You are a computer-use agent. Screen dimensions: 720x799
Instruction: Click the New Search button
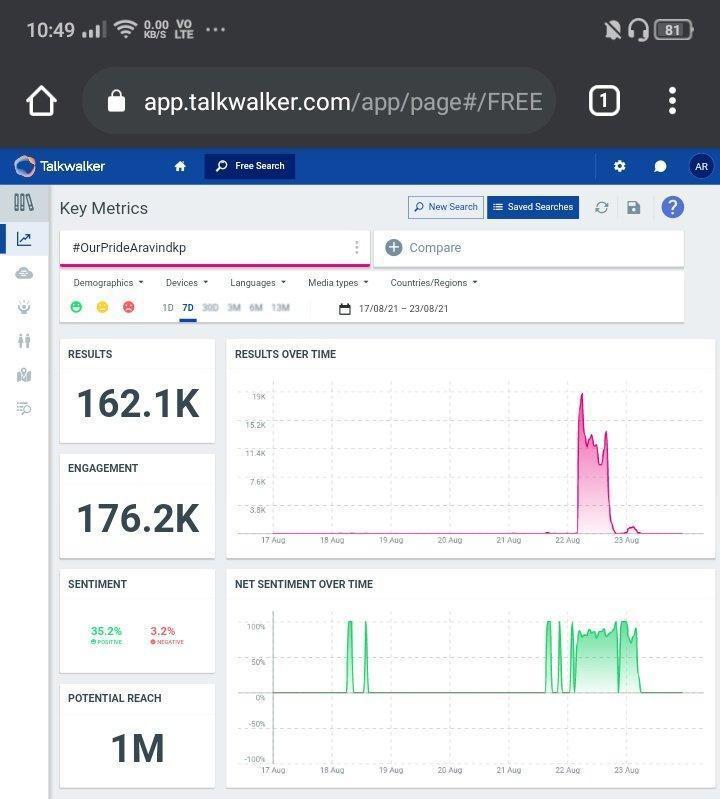tap(446, 207)
